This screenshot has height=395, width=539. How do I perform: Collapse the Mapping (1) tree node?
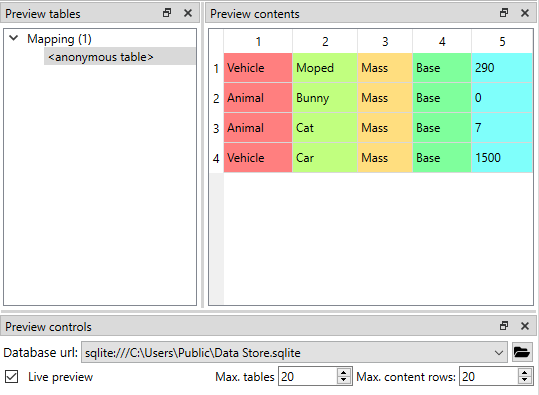tap(14, 38)
